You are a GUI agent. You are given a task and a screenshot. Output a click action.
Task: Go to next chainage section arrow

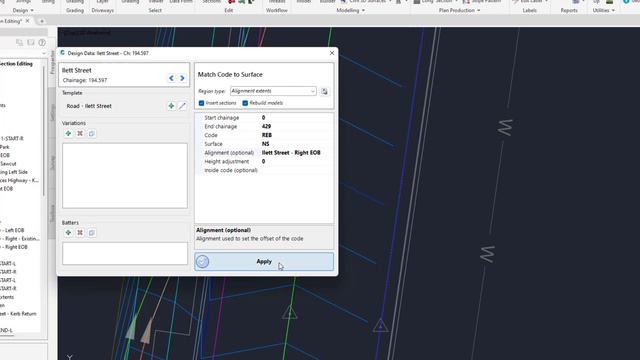coord(182,78)
